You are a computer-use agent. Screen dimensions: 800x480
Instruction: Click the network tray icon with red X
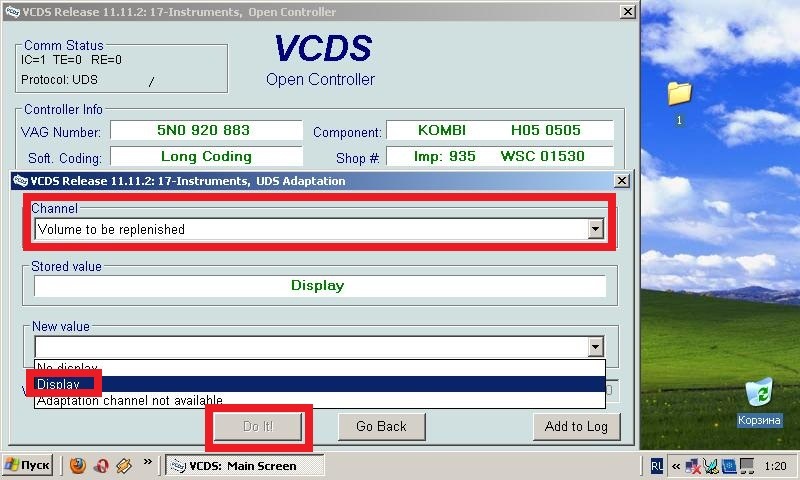693,466
